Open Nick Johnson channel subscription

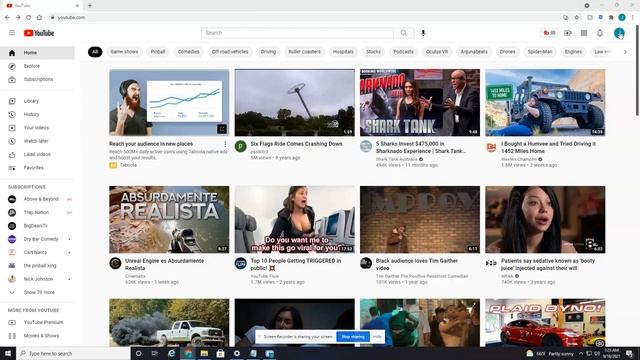(37, 279)
